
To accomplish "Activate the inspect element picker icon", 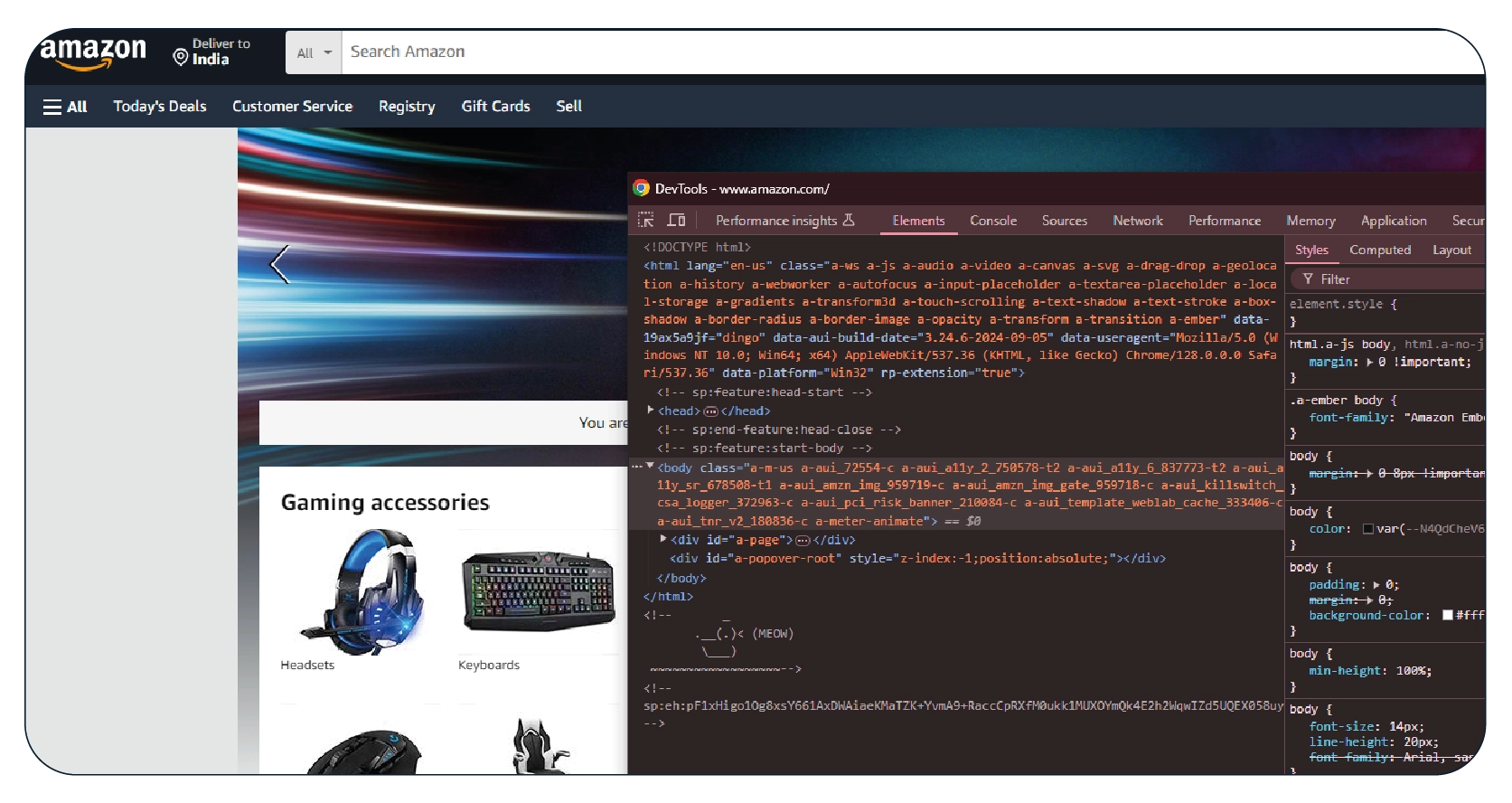I will pos(645,220).
